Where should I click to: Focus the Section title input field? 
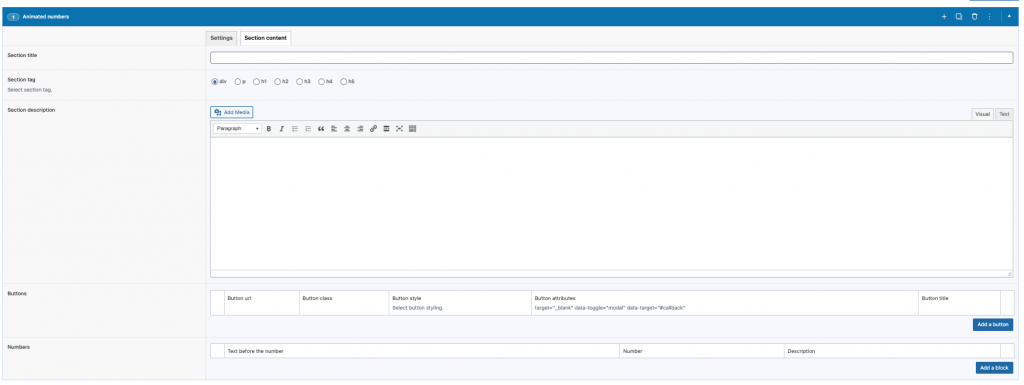611,58
